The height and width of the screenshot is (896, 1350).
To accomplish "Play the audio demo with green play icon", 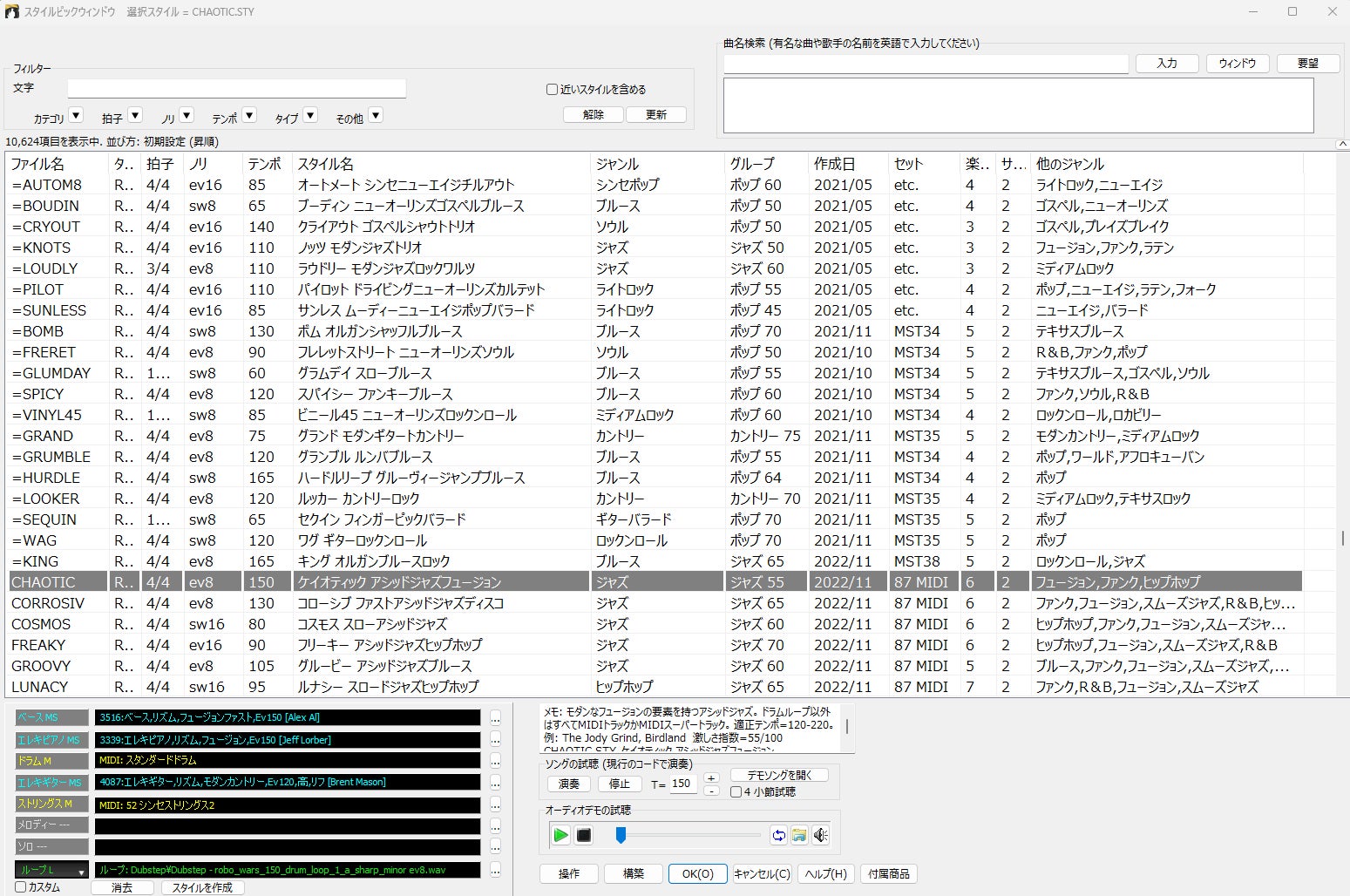I will click(x=560, y=835).
